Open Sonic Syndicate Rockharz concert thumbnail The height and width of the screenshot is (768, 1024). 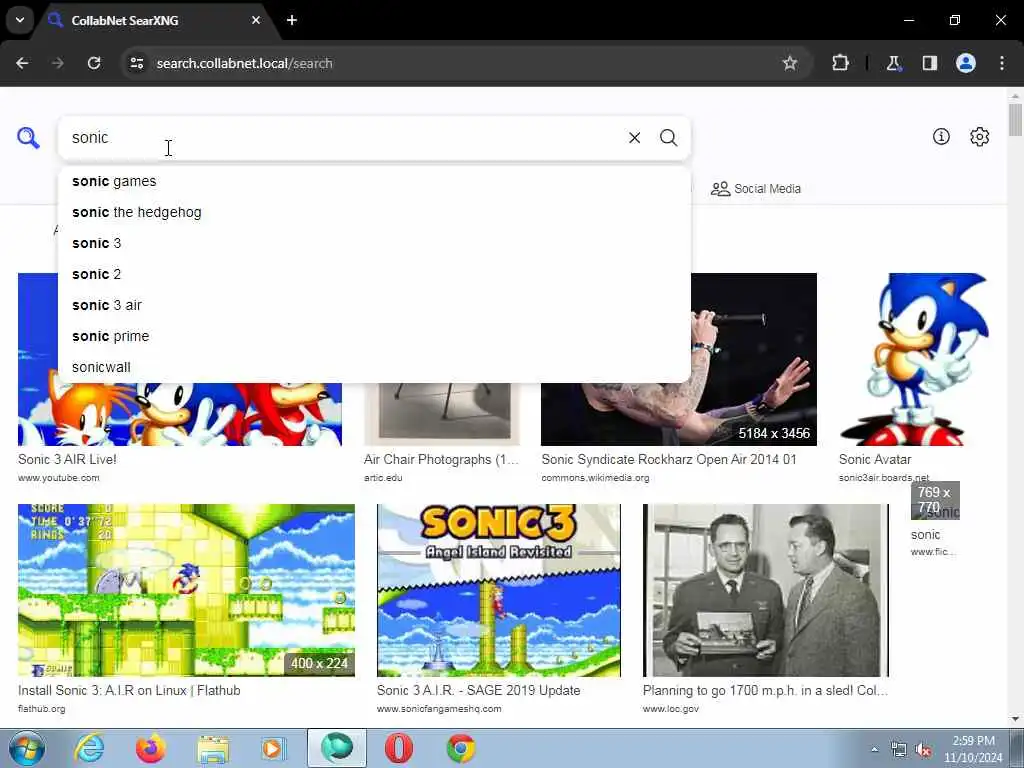[x=754, y=359]
